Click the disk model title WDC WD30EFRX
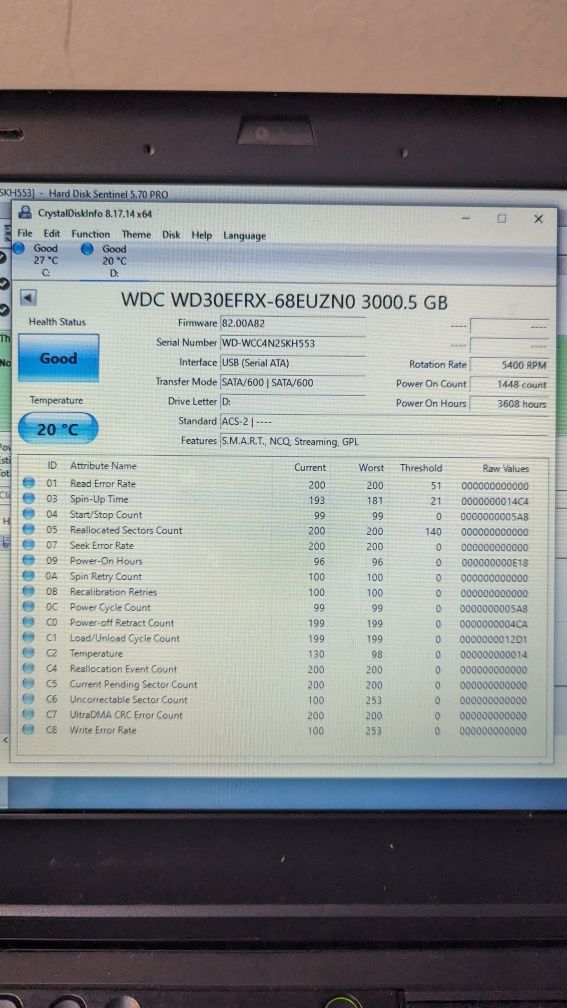 tap(284, 300)
